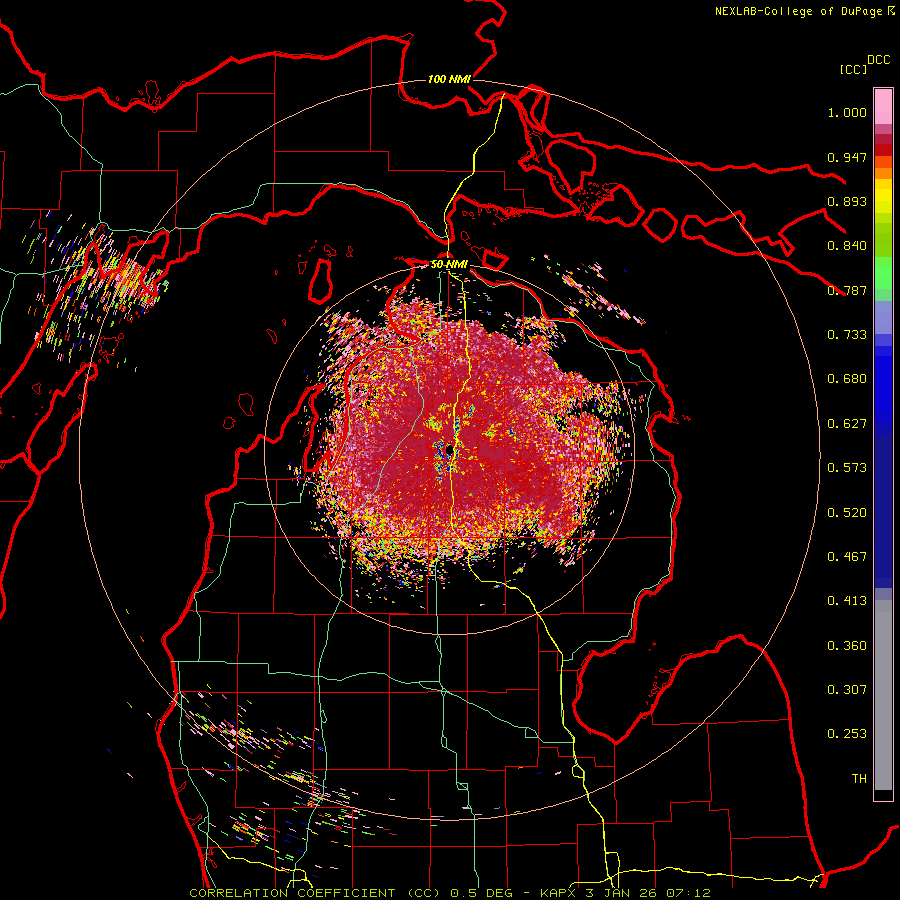900x900 pixels.
Task: Click the 0.360 legend value
Action: 847,646
